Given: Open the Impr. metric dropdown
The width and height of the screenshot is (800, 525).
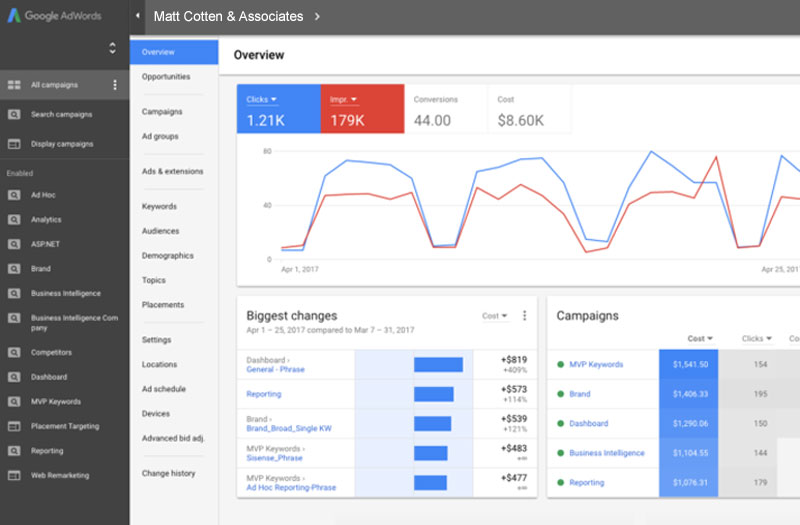Looking at the screenshot, I should click(x=343, y=99).
